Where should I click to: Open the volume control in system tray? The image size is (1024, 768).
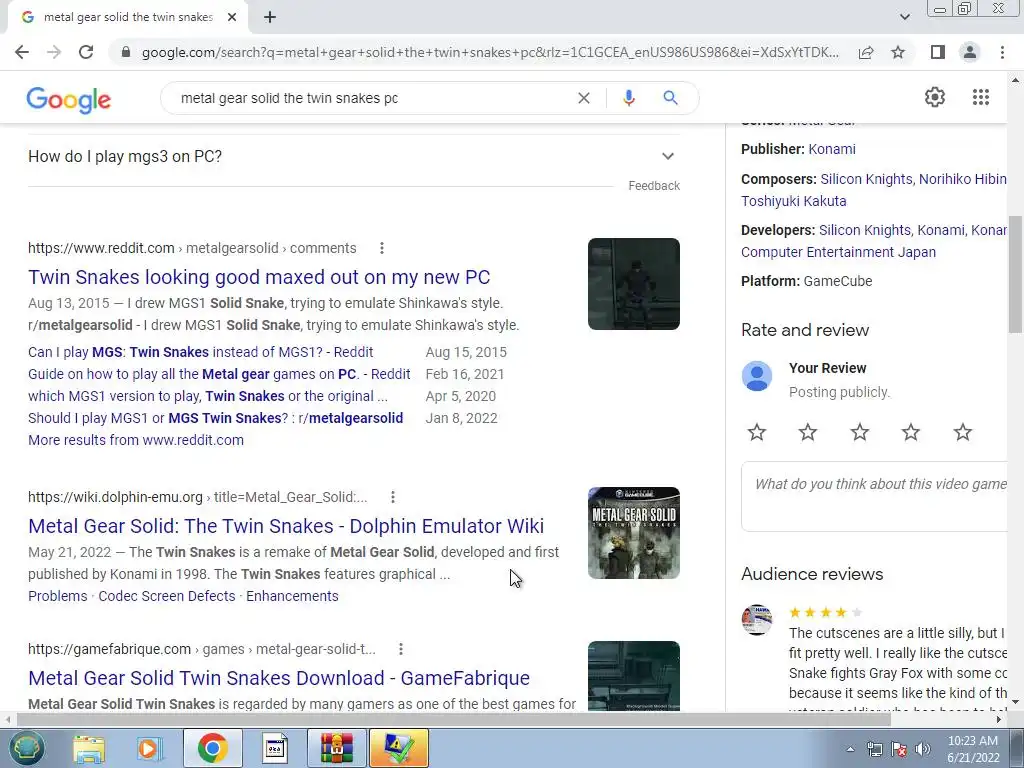click(x=922, y=749)
